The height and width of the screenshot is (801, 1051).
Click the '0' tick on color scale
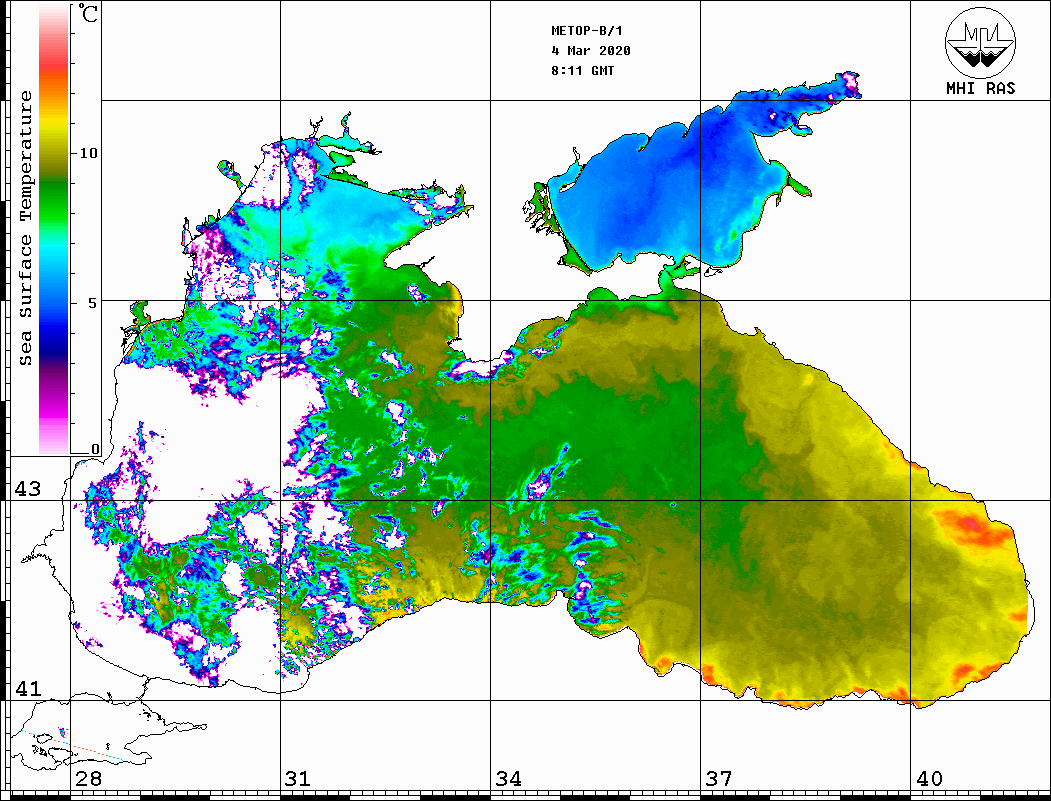[x=95, y=449]
